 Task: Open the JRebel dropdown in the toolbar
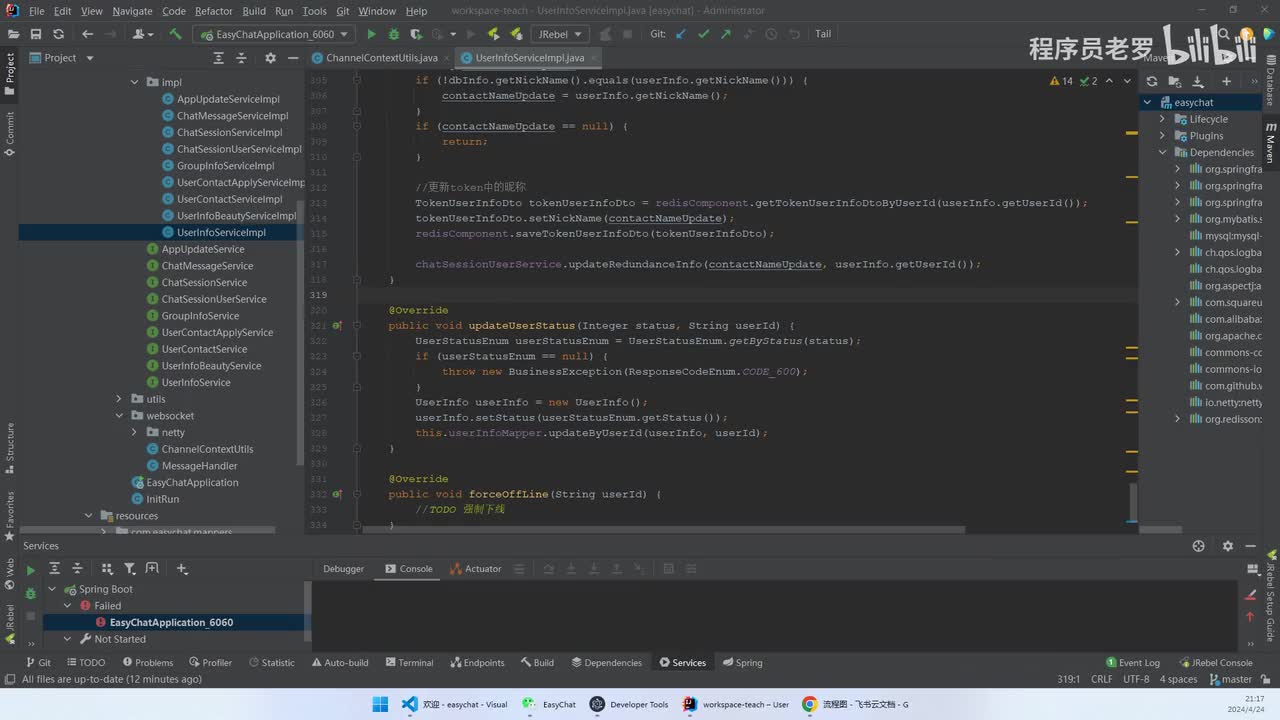click(560, 34)
